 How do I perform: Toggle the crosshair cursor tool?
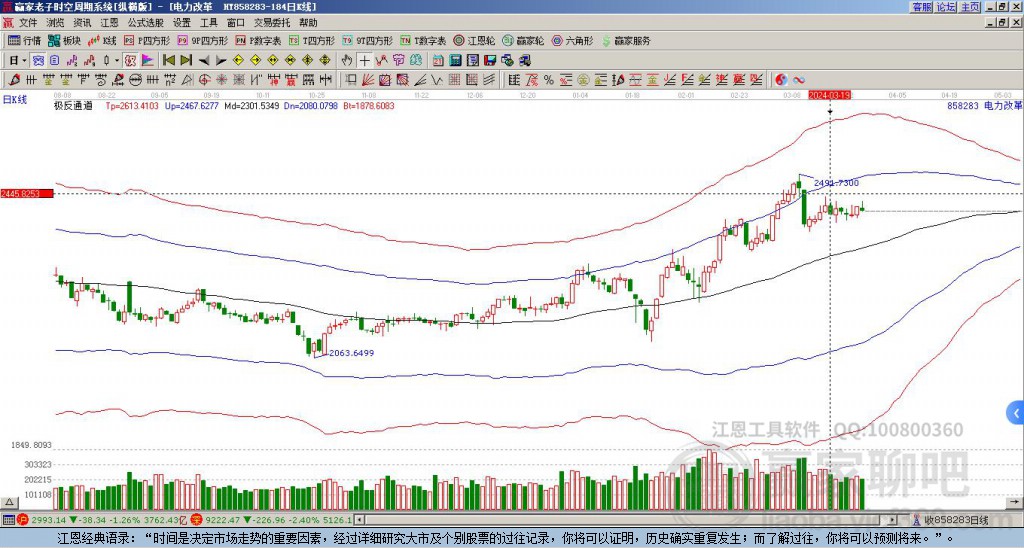pyautogui.click(x=364, y=61)
